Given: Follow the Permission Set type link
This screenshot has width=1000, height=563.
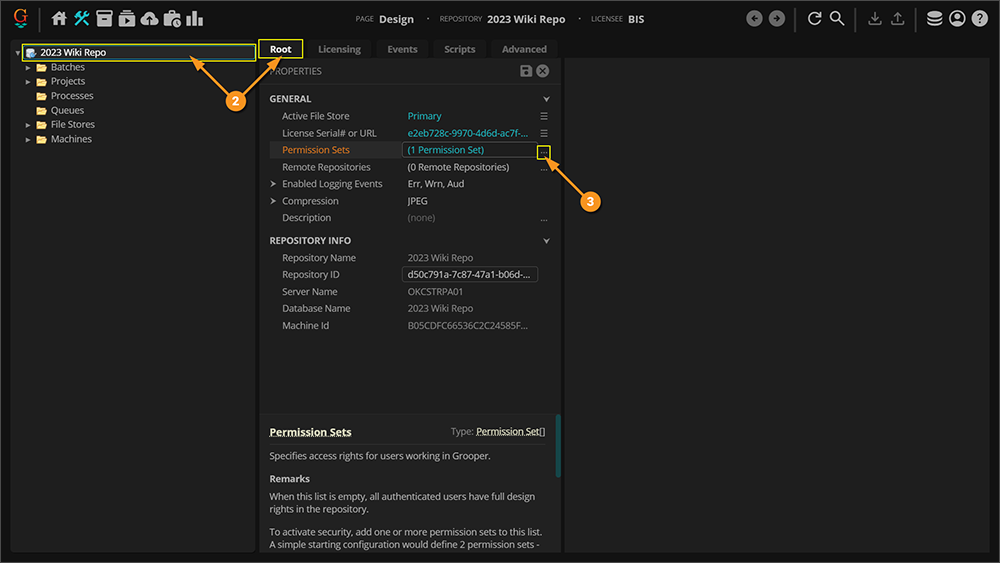Looking at the screenshot, I should [x=510, y=432].
